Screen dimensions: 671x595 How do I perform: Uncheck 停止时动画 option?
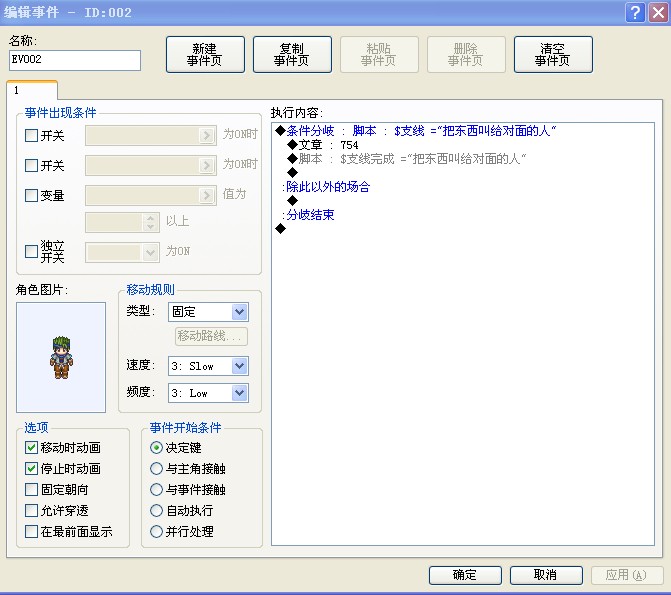point(31,469)
